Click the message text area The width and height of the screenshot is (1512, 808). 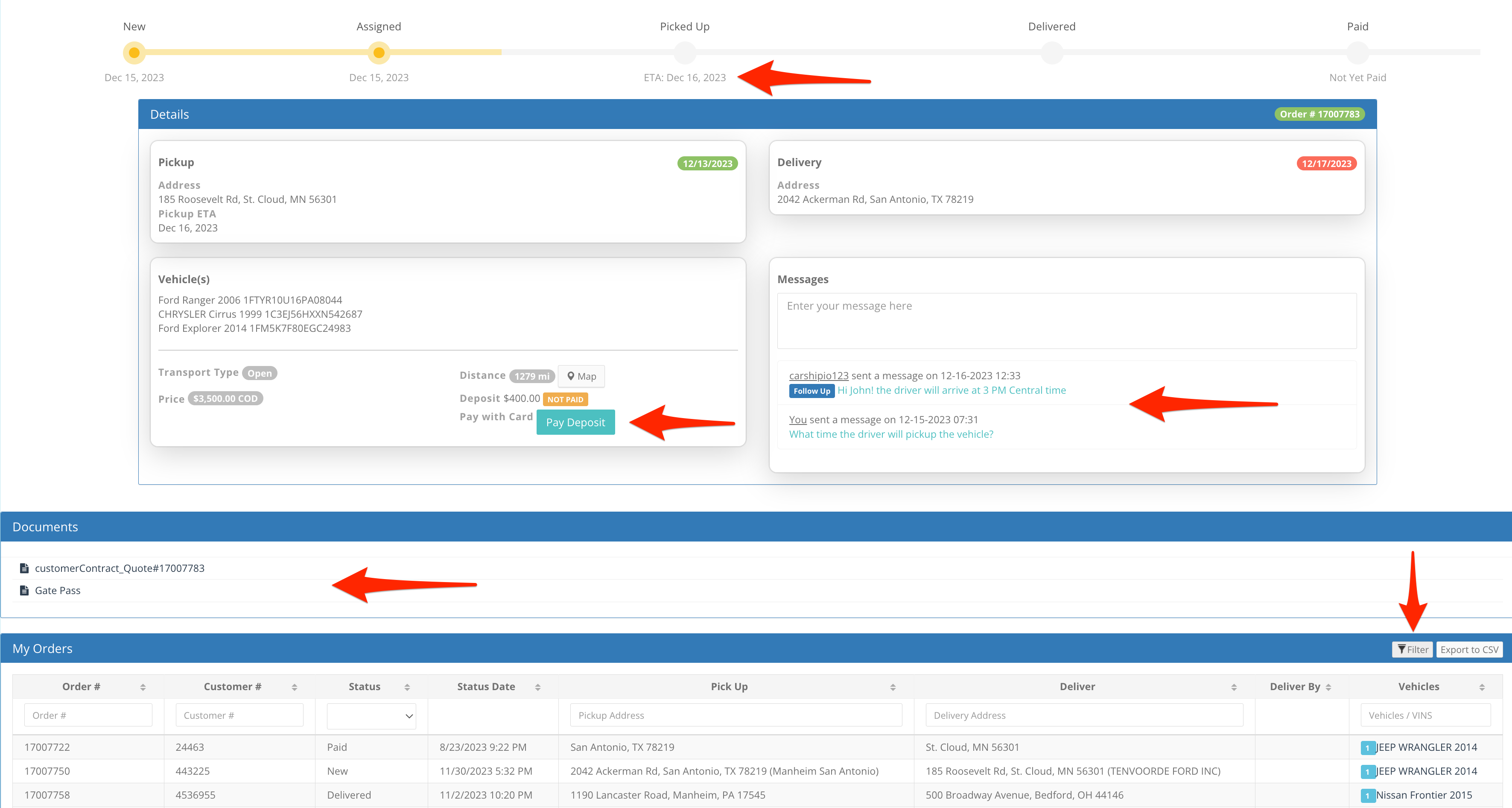tap(1066, 321)
